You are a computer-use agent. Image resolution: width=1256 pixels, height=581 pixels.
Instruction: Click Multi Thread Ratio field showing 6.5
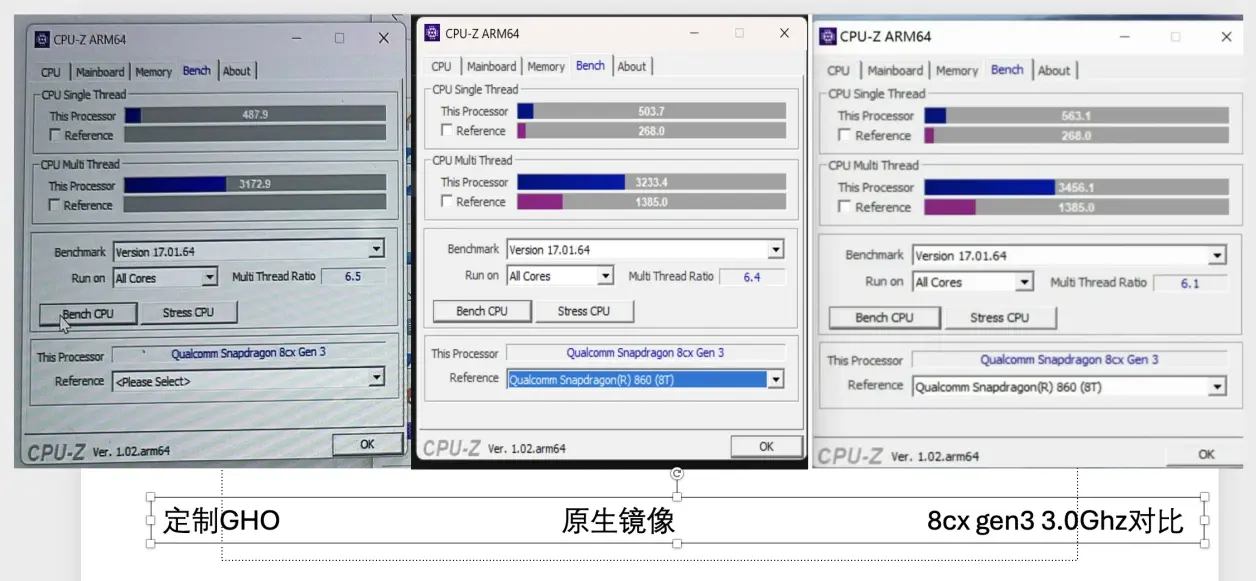[x=353, y=276]
